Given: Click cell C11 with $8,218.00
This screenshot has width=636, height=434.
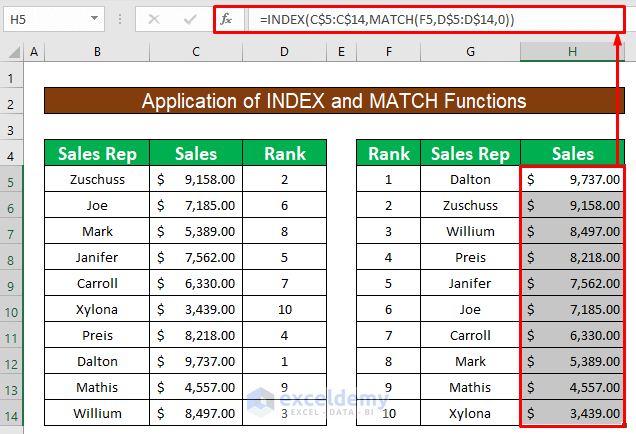Looking at the screenshot, I should pyautogui.click(x=196, y=335).
